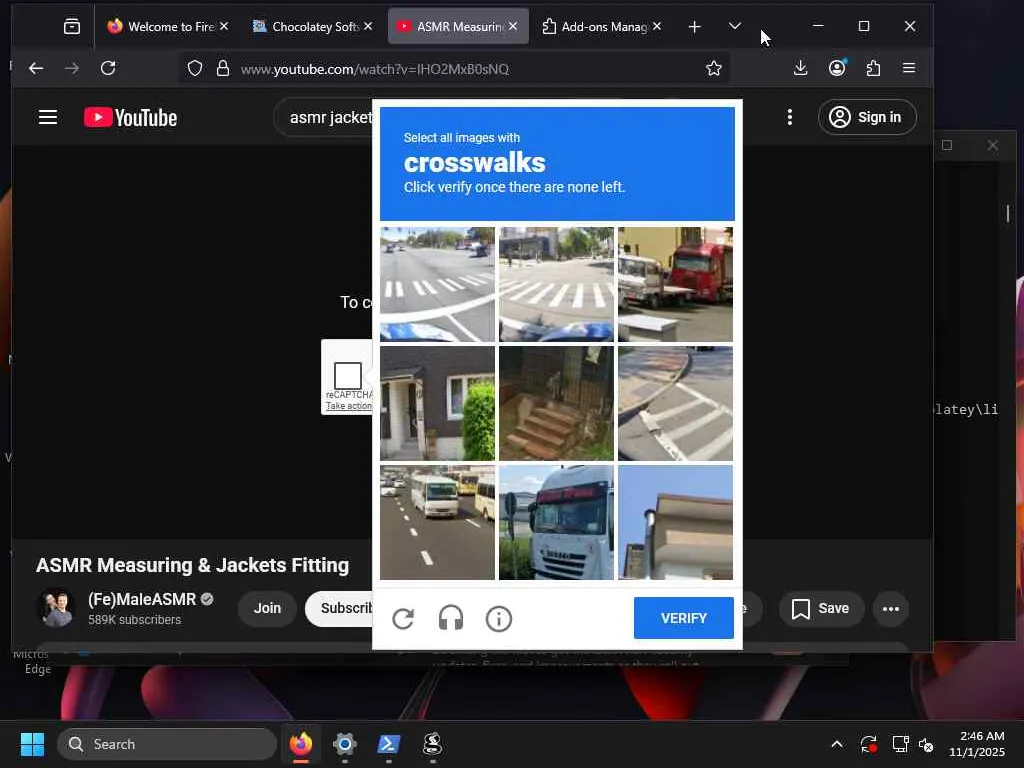
Task: Save video to playlist
Action: click(821, 609)
